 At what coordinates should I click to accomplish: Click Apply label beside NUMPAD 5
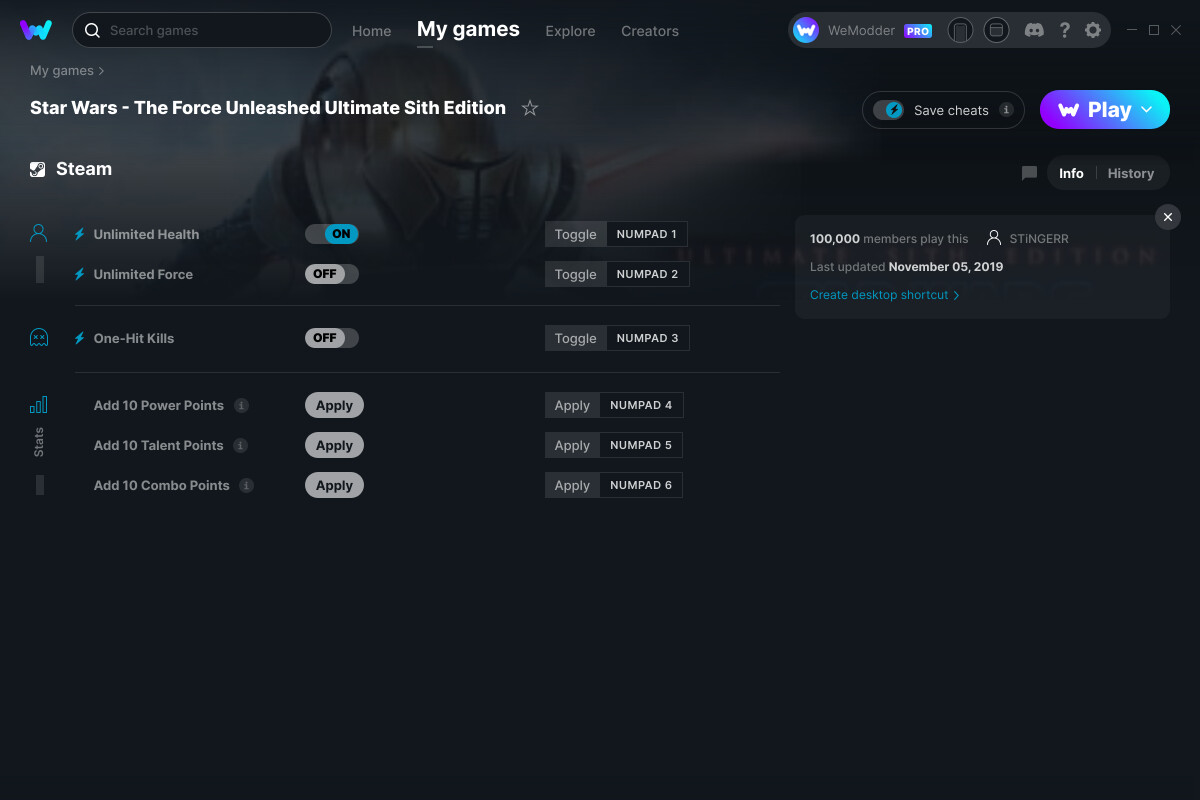(572, 445)
